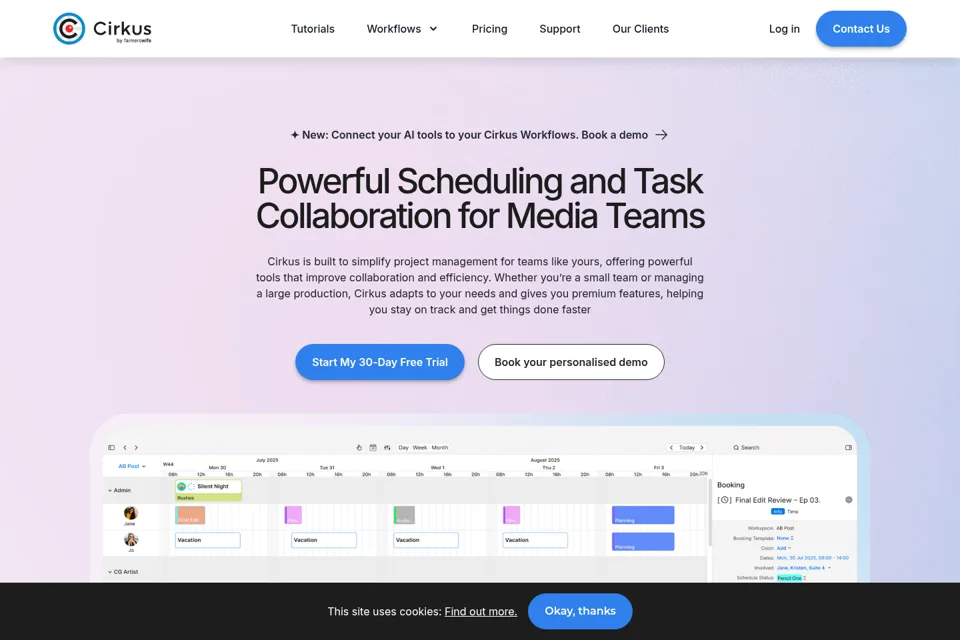Click the Contact Us button
Viewport: 960px width, 640px height.
pos(861,29)
